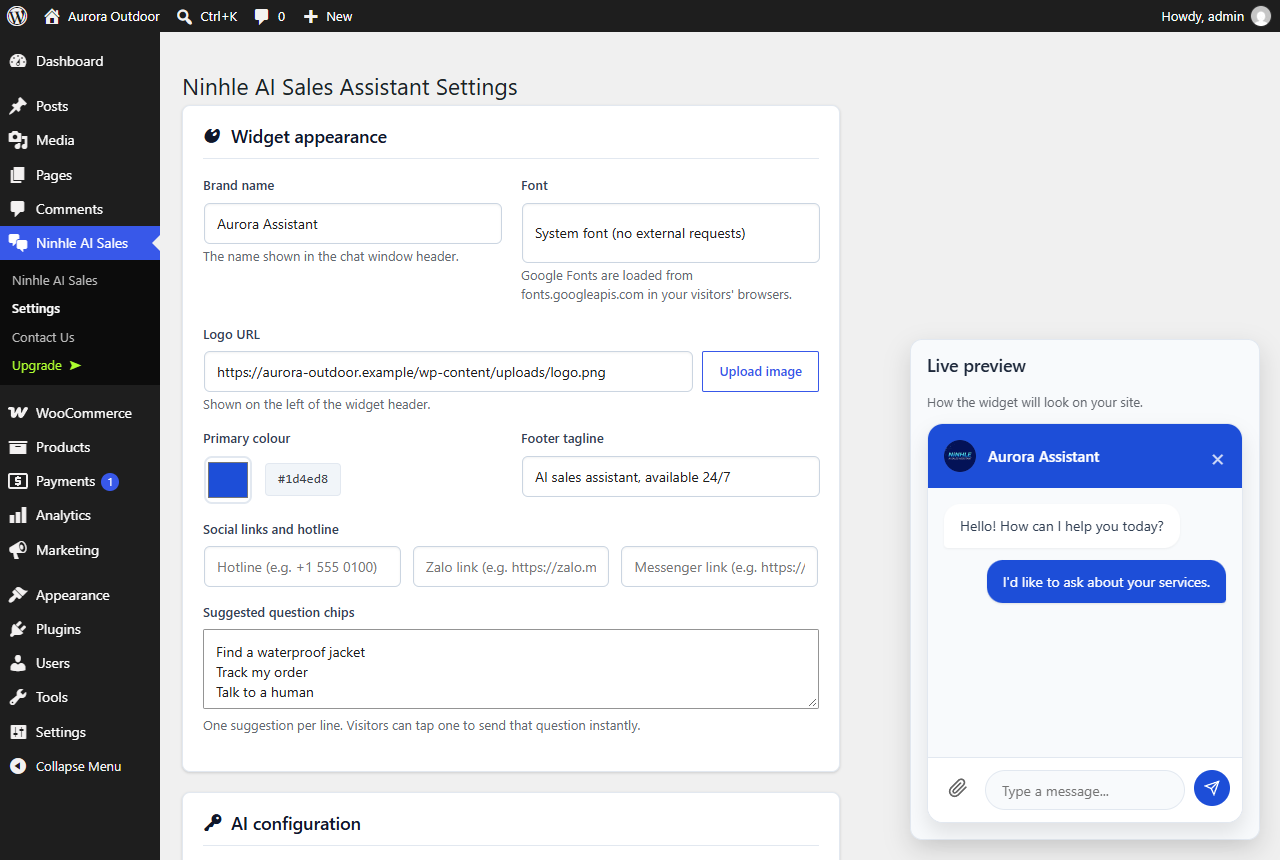The image size is (1280, 860).
Task: Open the Appearance menu
Action: coord(80,595)
